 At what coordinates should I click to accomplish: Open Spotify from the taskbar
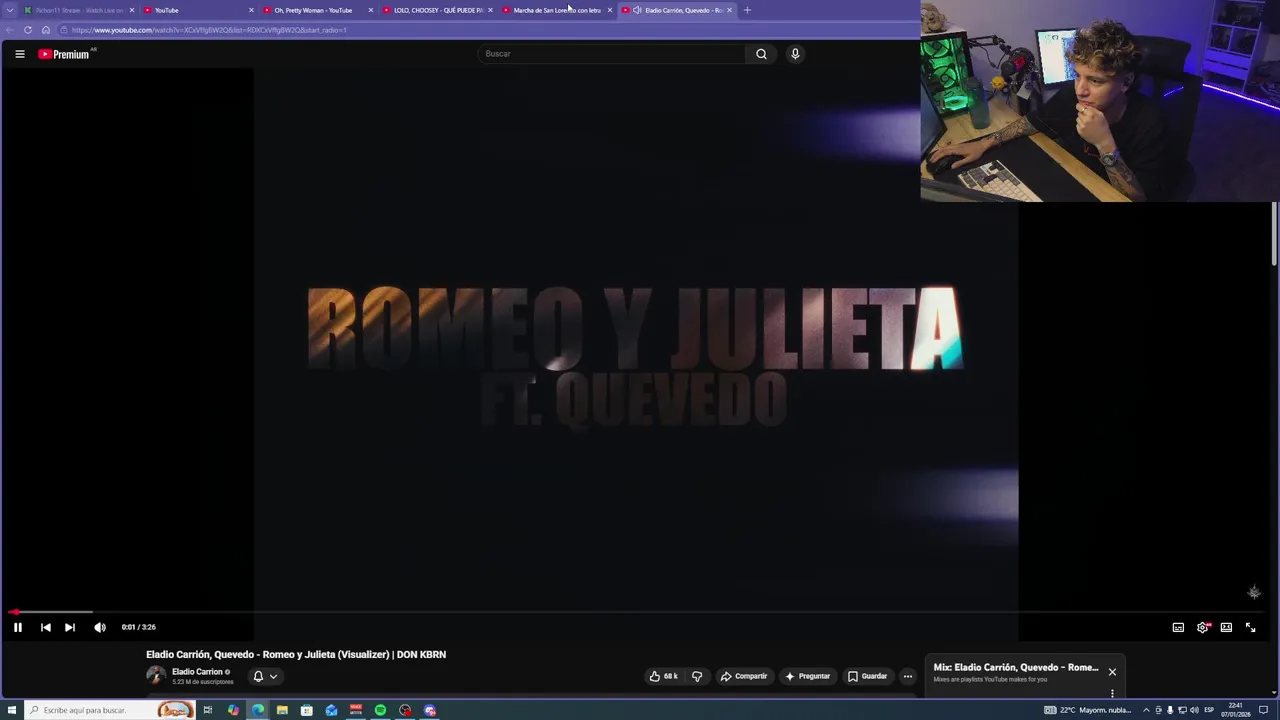pyautogui.click(x=380, y=710)
